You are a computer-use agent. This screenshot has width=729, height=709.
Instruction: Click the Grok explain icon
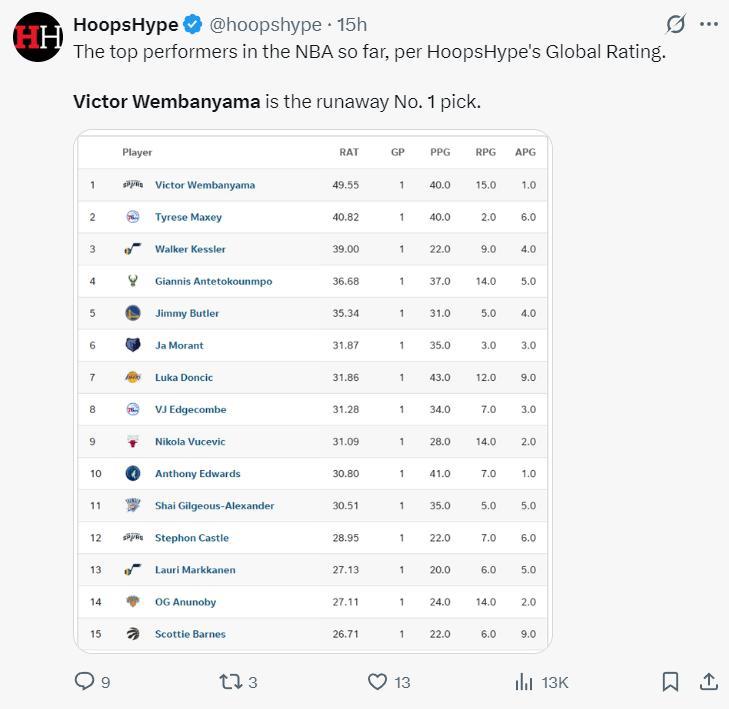pyautogui.click(x=676, y=24)
